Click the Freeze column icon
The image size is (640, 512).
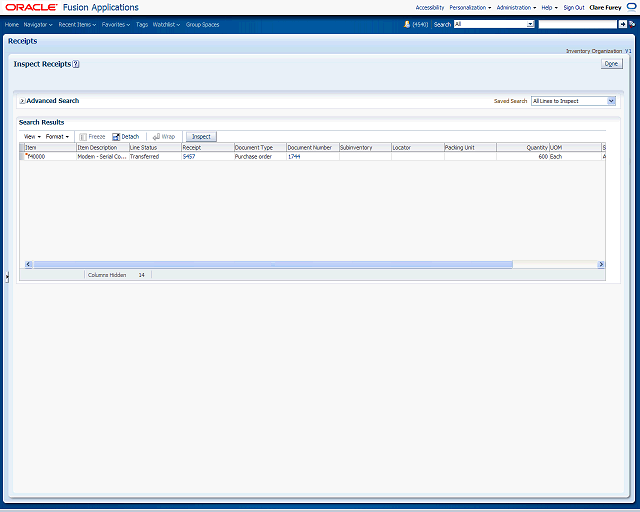click(83, 136)
